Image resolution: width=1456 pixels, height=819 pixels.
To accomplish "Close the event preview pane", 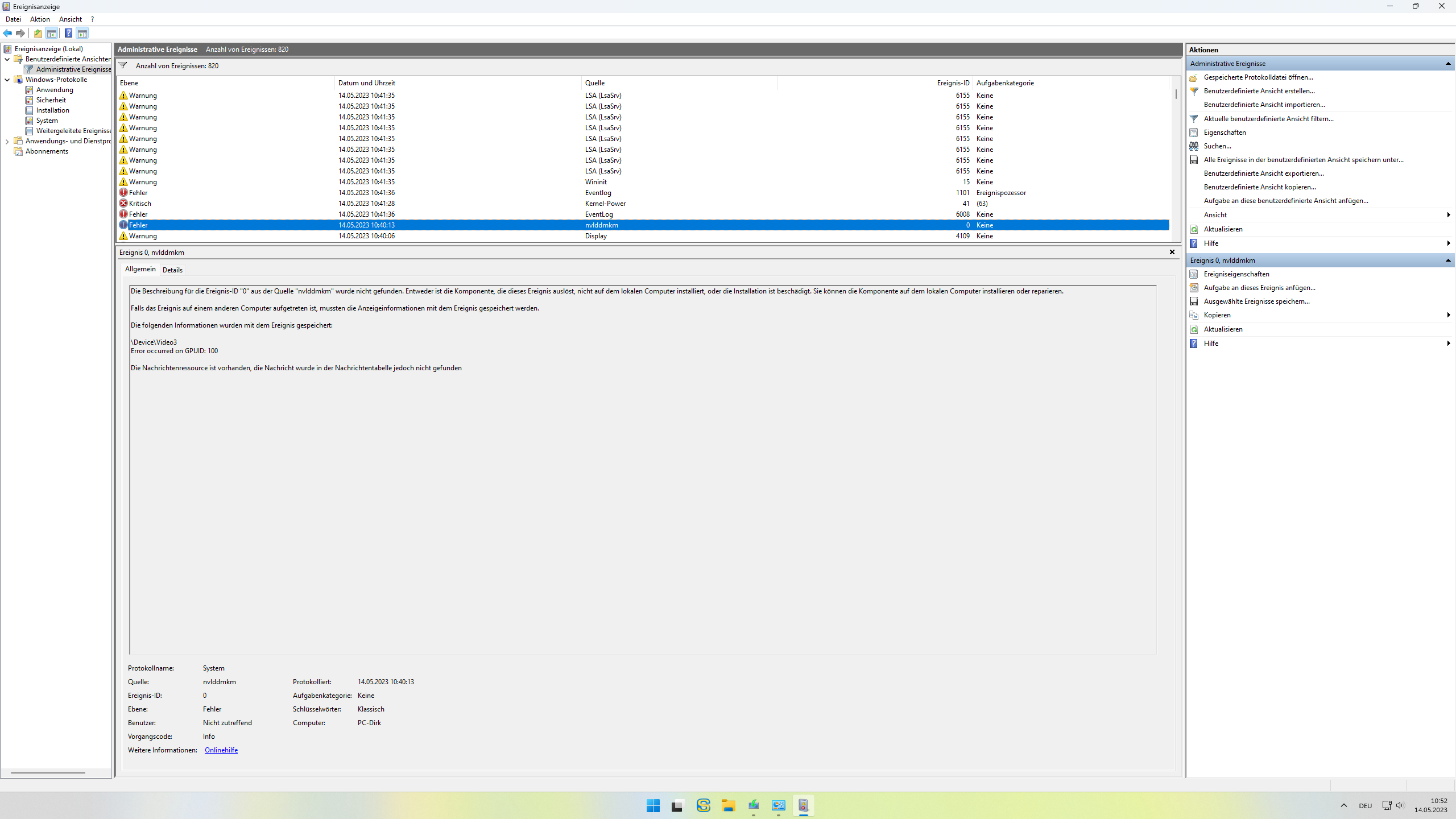I will [x=1172, y=252].
